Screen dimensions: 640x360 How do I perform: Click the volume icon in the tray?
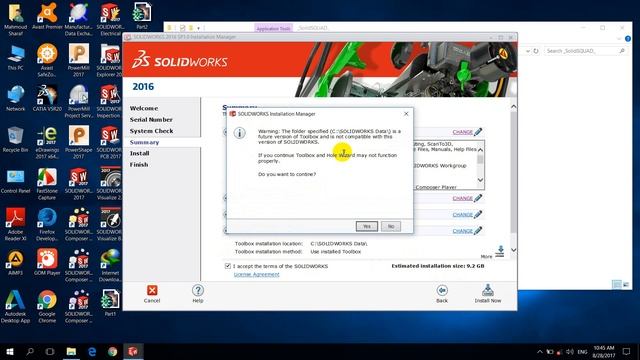pos(570,351)
